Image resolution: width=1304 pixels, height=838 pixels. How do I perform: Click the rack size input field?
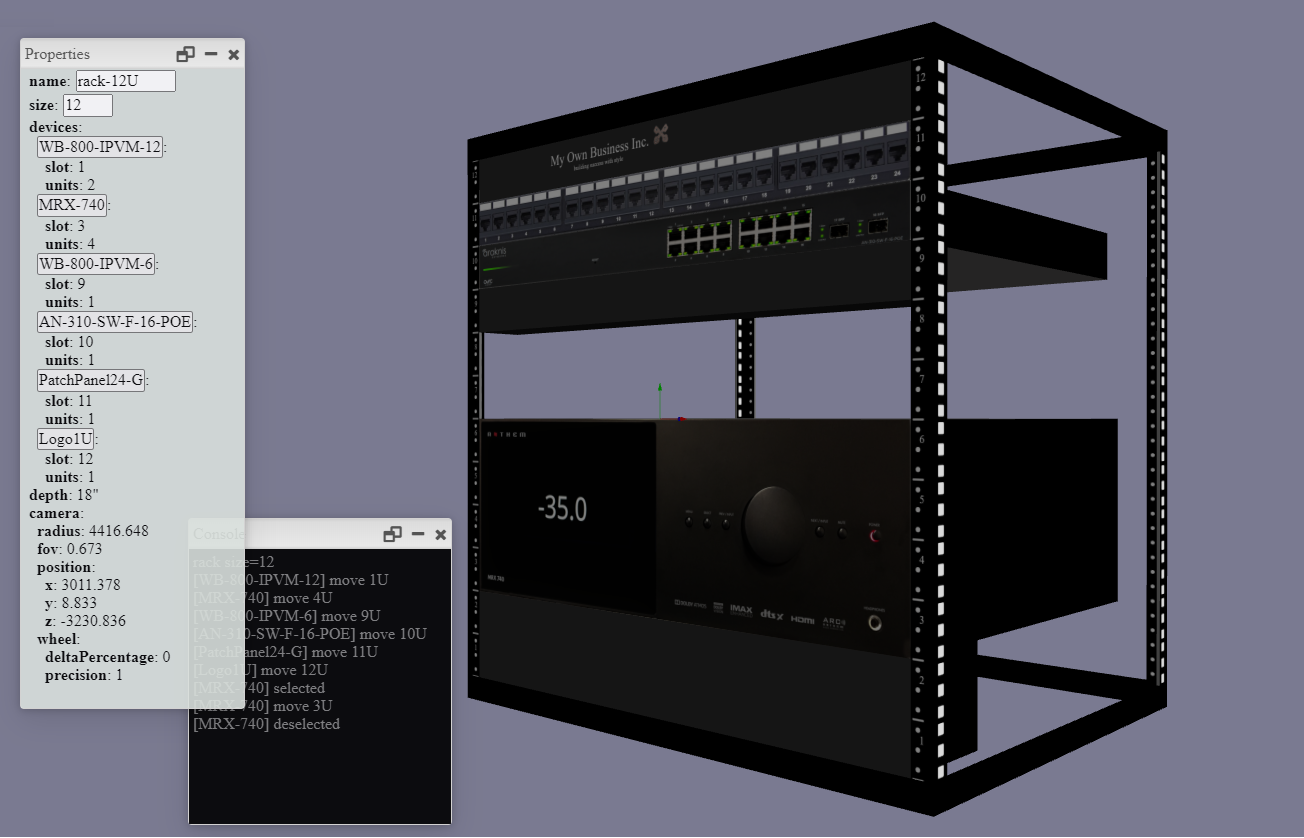coord(88,105)
